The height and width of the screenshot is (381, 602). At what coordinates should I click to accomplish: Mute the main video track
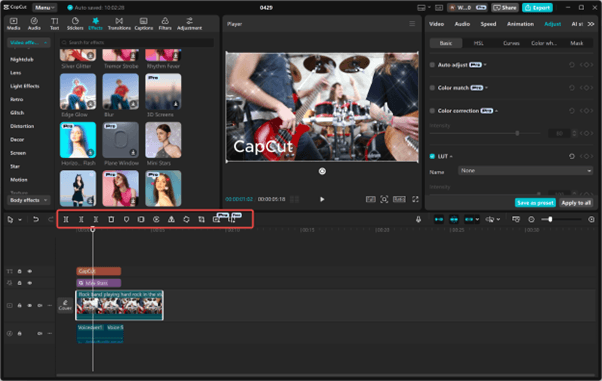click(x=40, y=305)
